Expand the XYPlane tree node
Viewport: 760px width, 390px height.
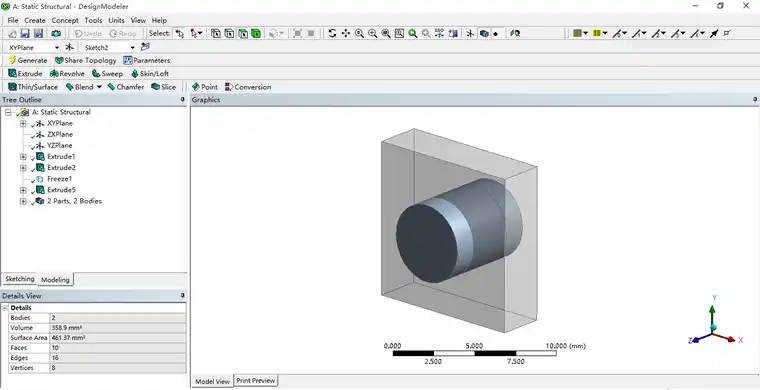(x=23, y=124)
